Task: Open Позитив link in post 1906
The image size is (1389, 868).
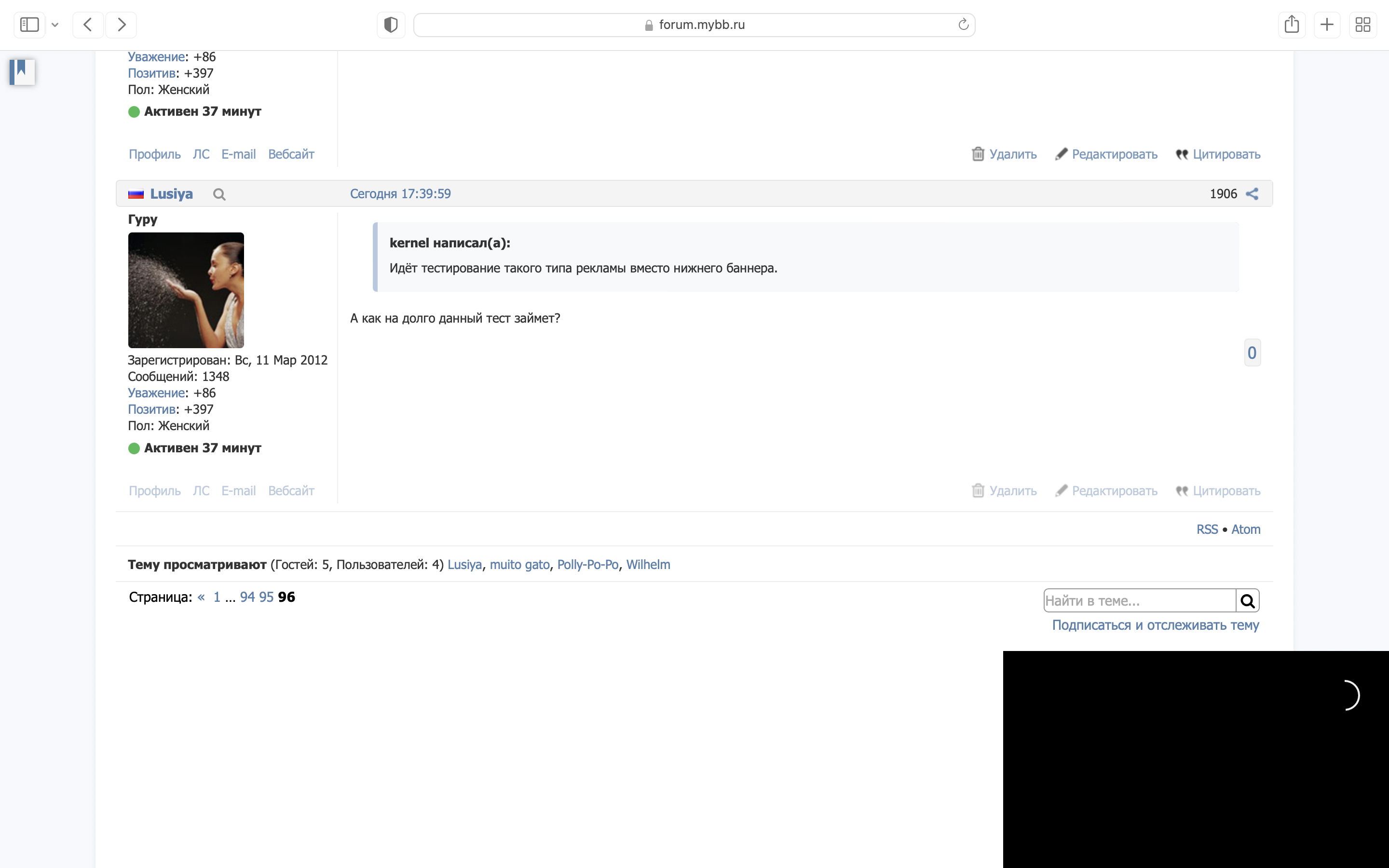Action: (151, 410)
